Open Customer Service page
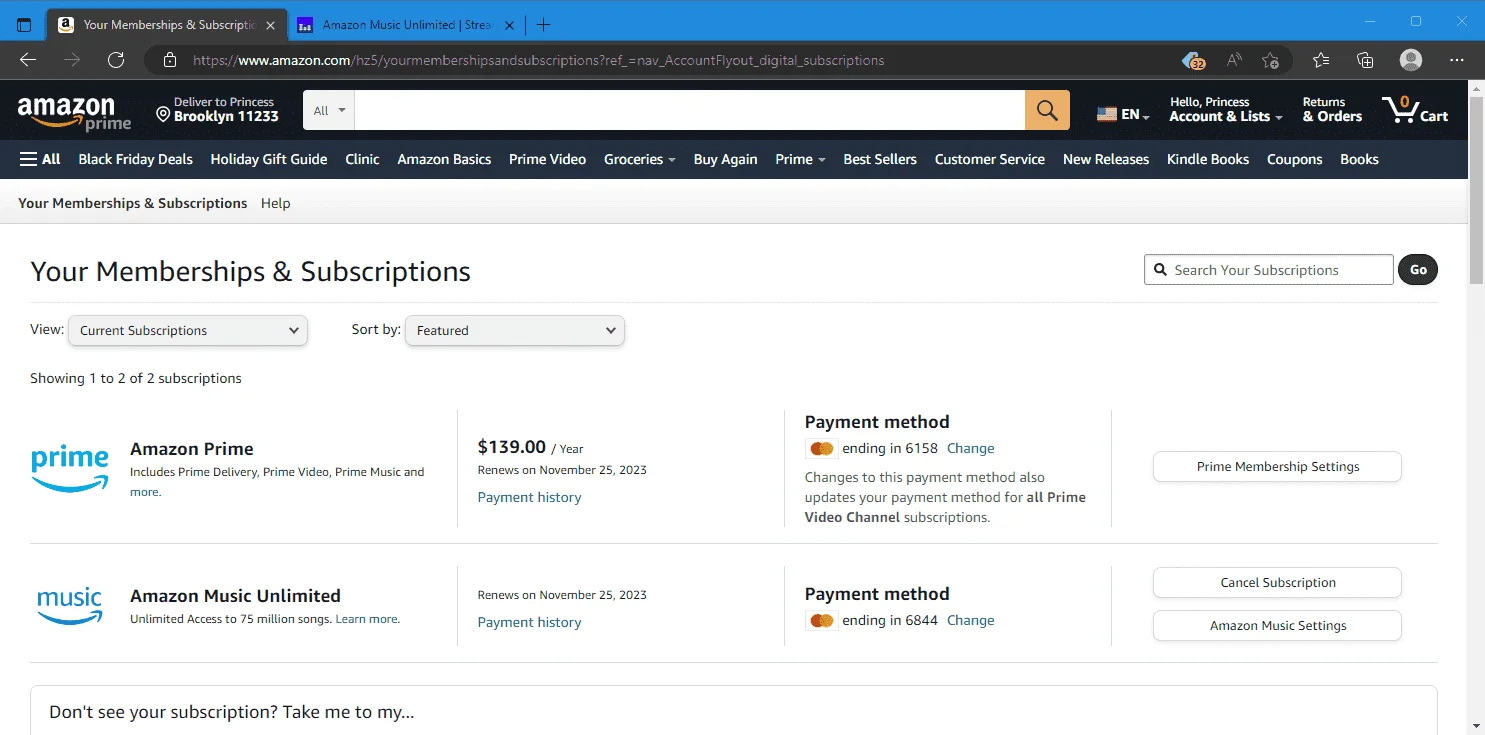This screenshot has width=1485, height=735. coord(989,159)
